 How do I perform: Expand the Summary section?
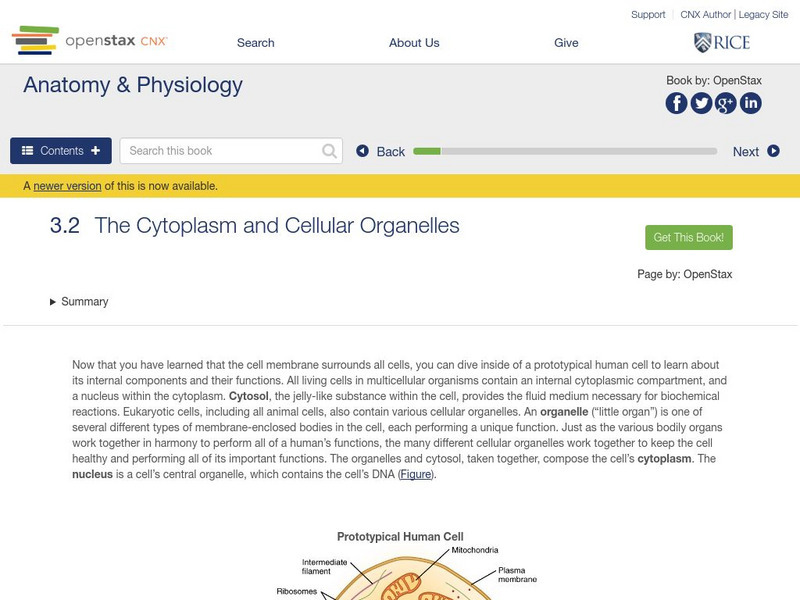point(79,302)
